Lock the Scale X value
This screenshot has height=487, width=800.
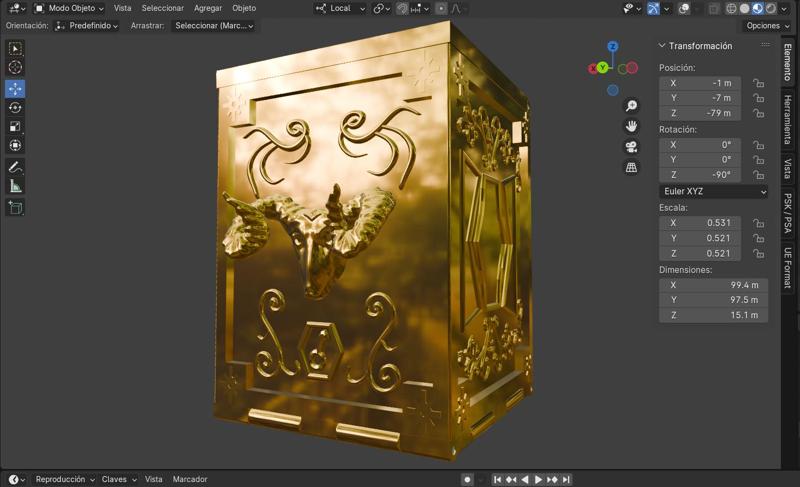[758, 223]
